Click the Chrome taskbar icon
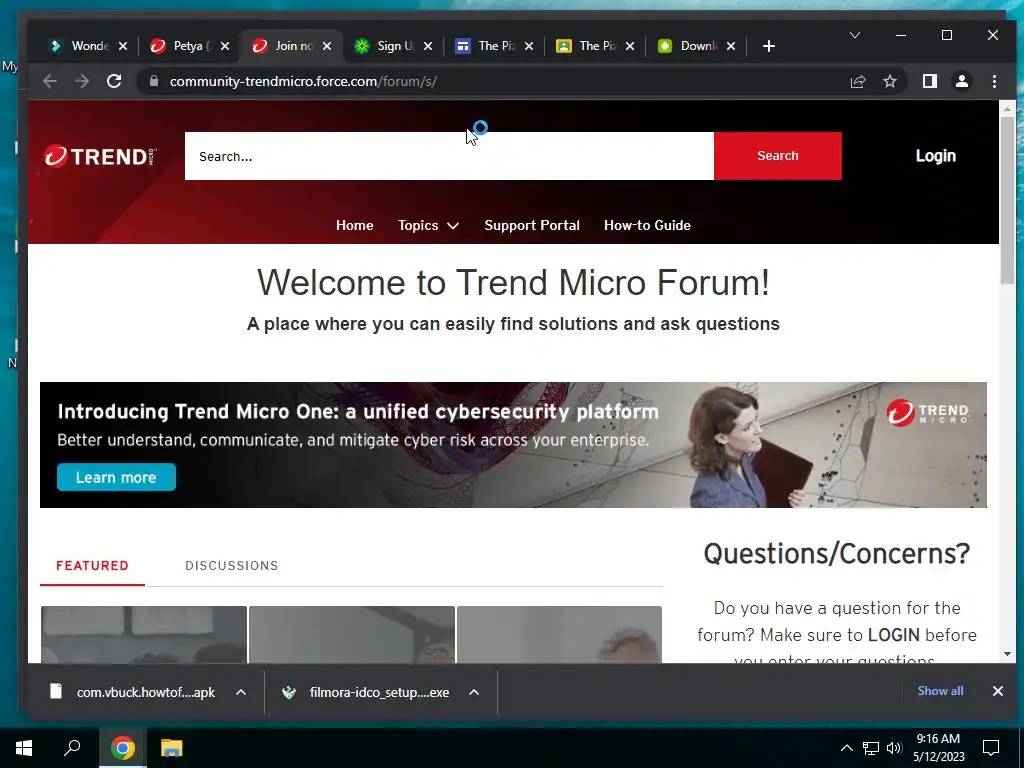Screen dimensions: 1024x768 [x=122, y=748]
